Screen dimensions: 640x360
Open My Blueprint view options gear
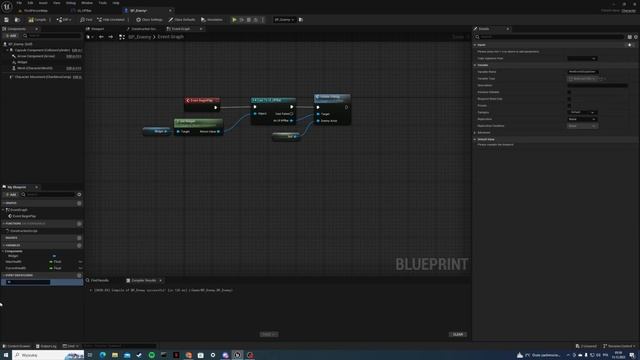click(79, 195)
